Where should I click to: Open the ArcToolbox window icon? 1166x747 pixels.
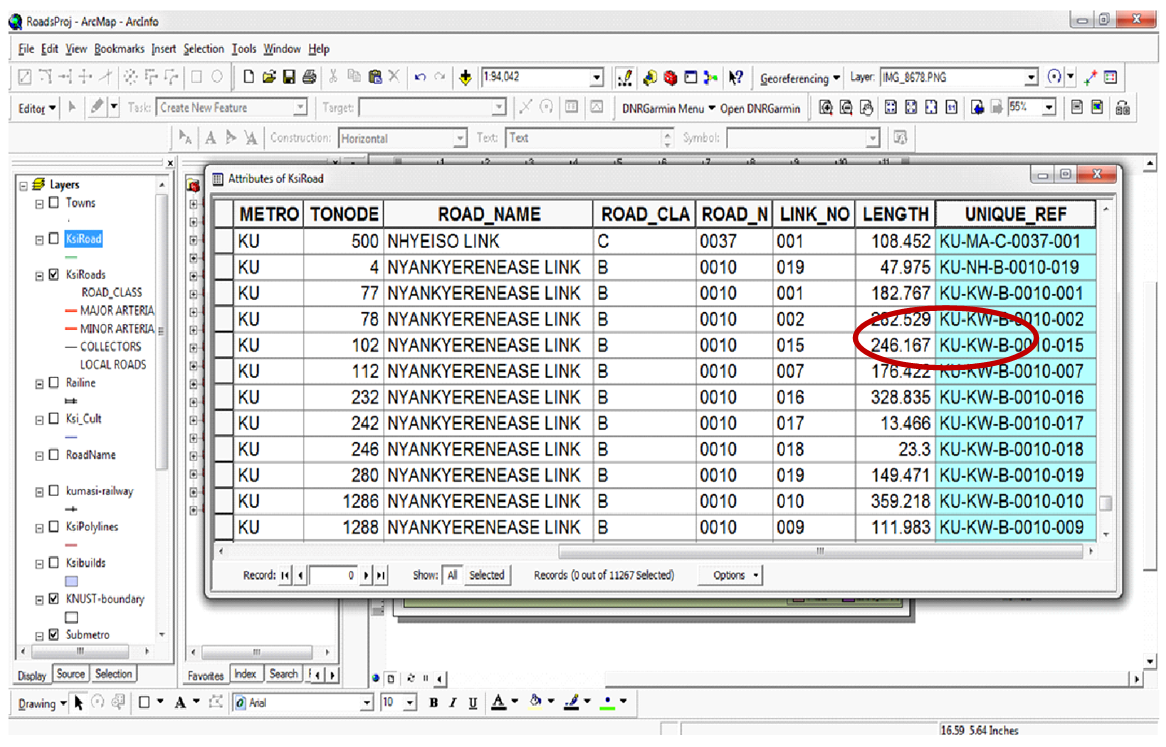click(x=670, y=78)
